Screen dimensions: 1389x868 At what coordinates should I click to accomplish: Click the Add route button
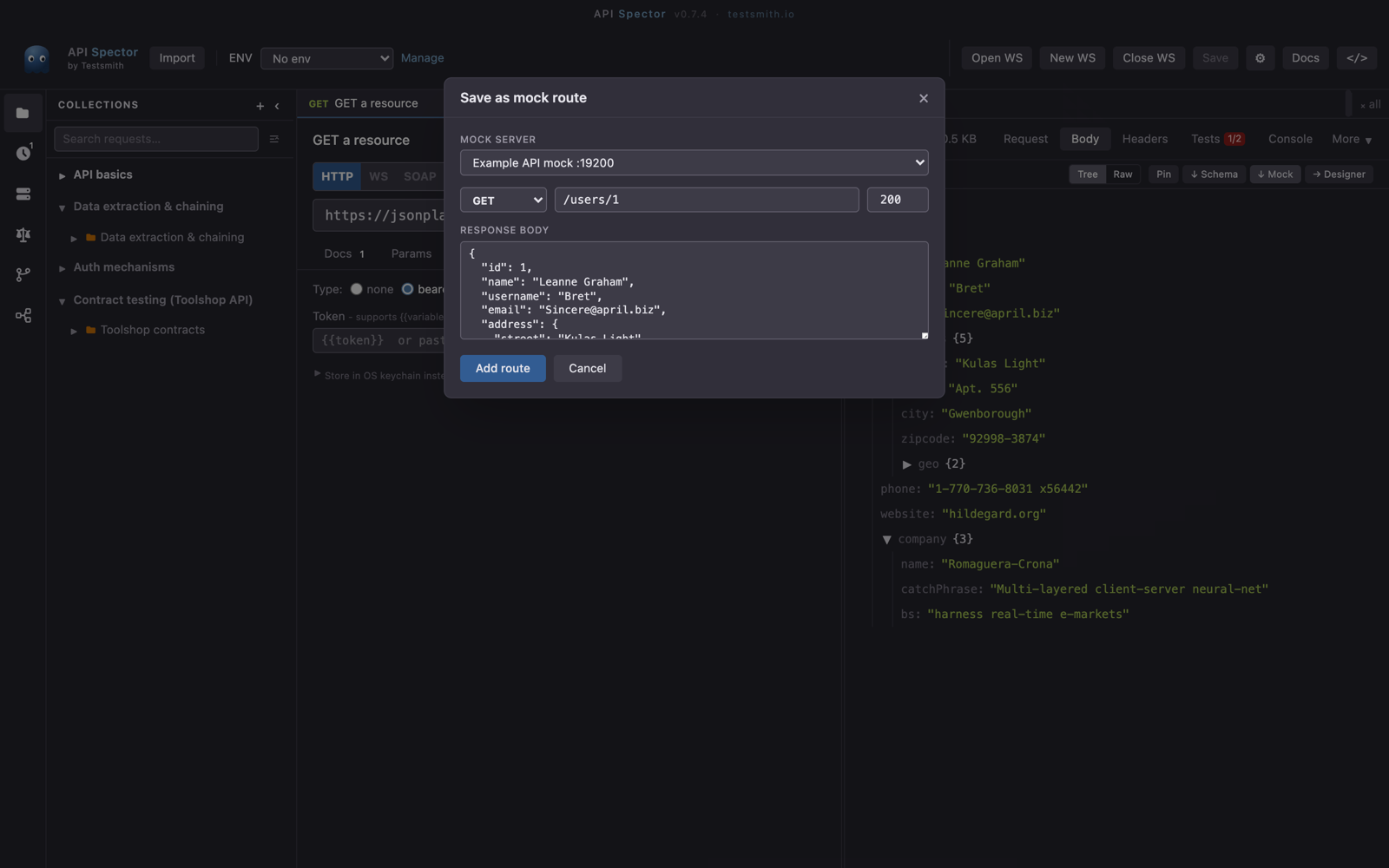503,368
